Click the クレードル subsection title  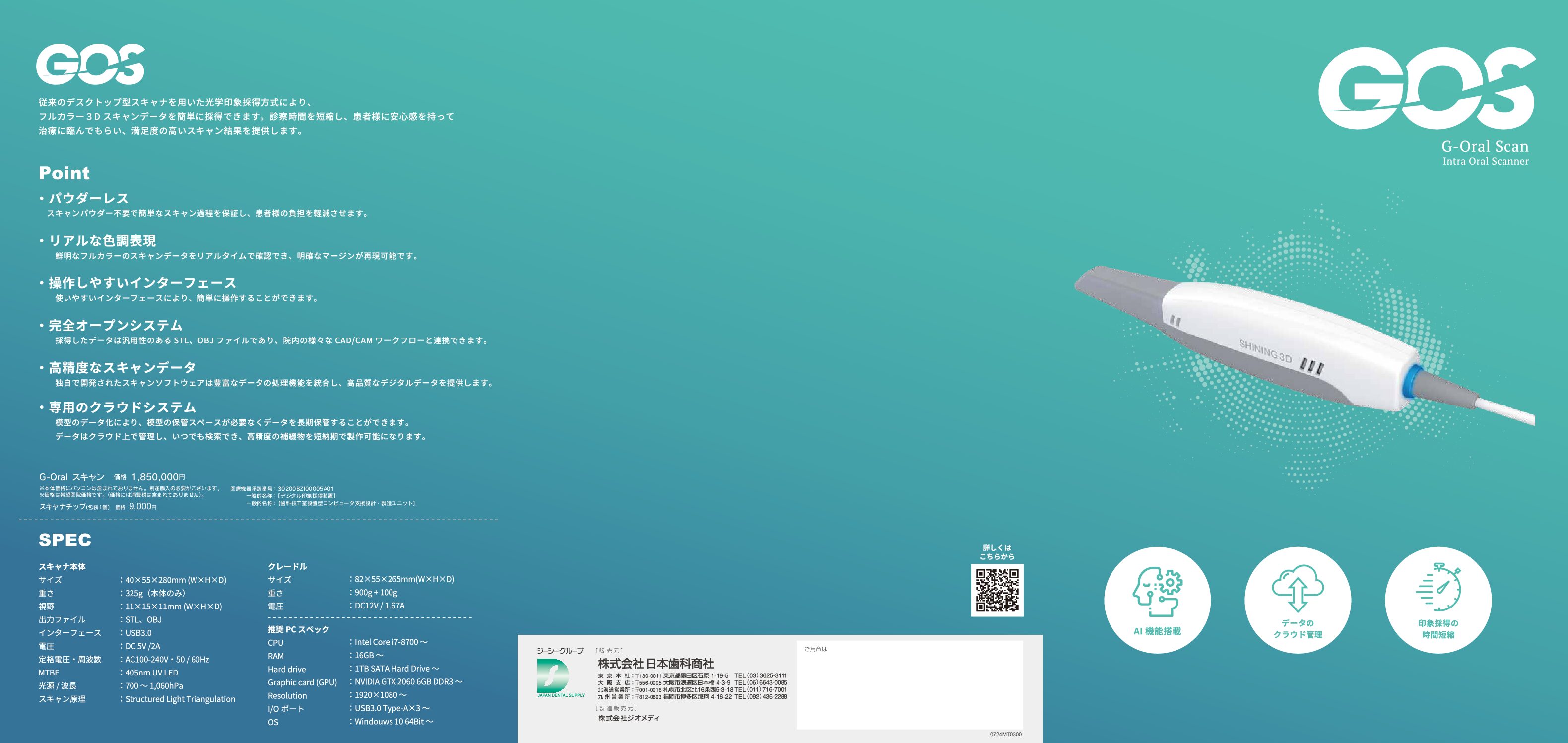pyautogui.click(x=287, y=566)
